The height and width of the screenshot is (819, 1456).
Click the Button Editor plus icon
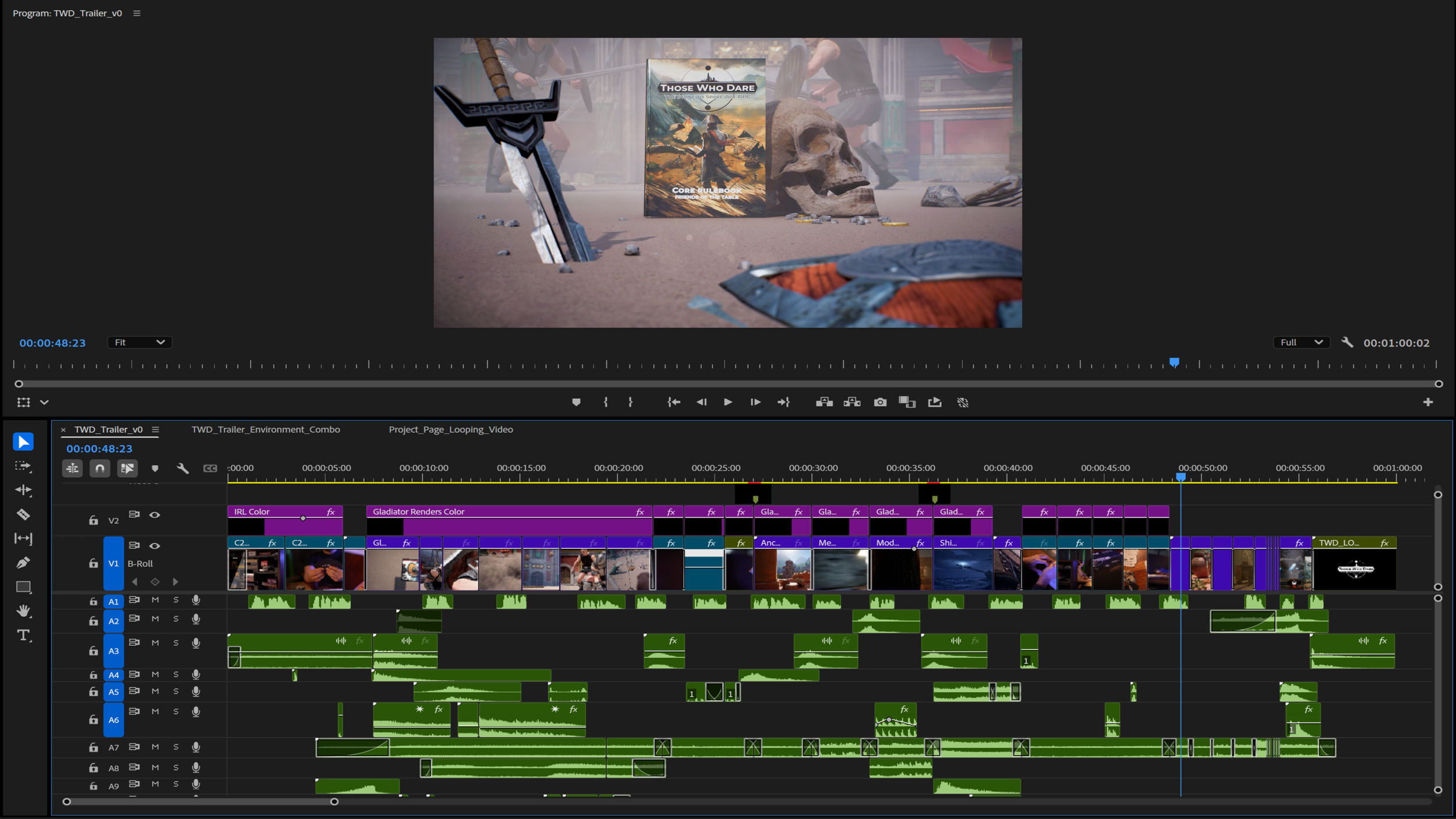(x=1427, y=402)
